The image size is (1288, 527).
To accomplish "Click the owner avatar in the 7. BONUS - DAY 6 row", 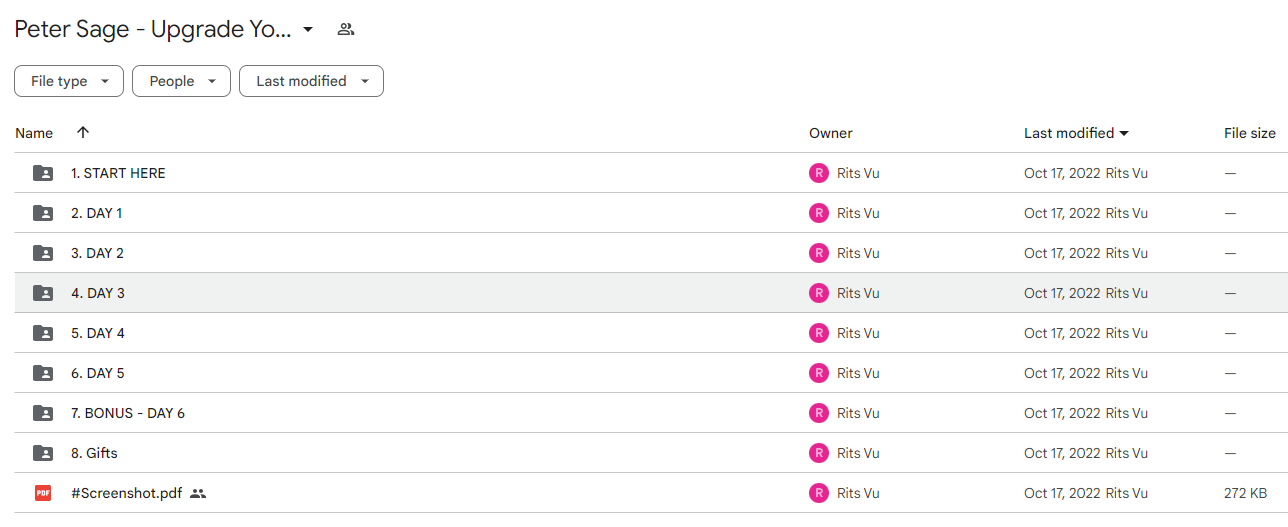I will [x=819, y=413].
